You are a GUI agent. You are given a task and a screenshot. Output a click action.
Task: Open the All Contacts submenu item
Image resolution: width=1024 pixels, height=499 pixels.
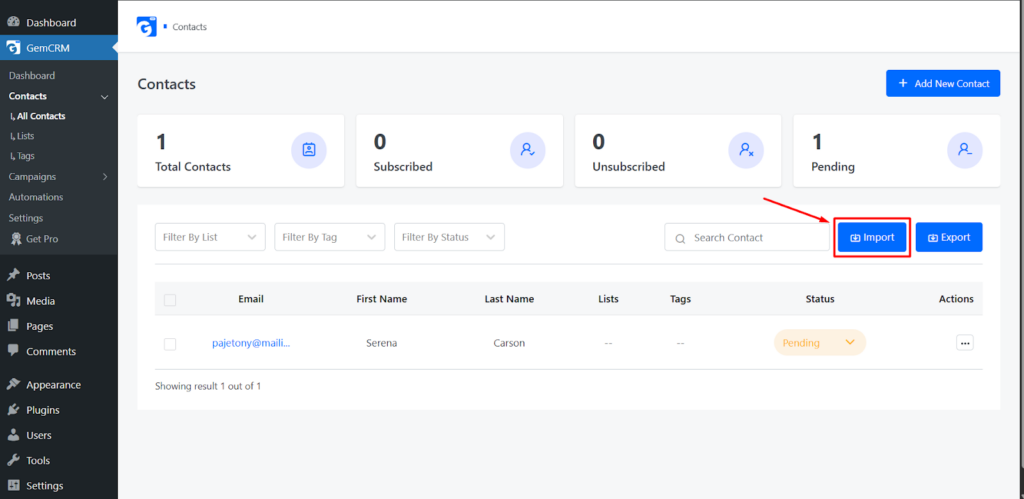pyautogui.click(x=38, y=116)
